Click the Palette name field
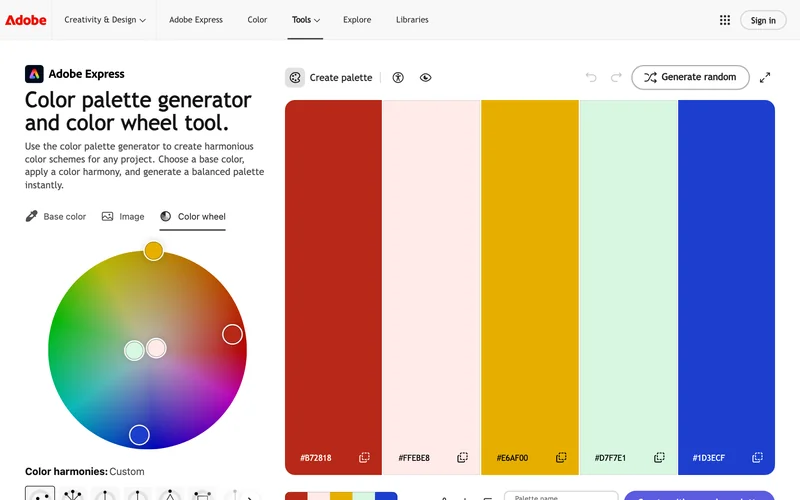Viewport: 800px width, 500px height. (x=561, y=496)
